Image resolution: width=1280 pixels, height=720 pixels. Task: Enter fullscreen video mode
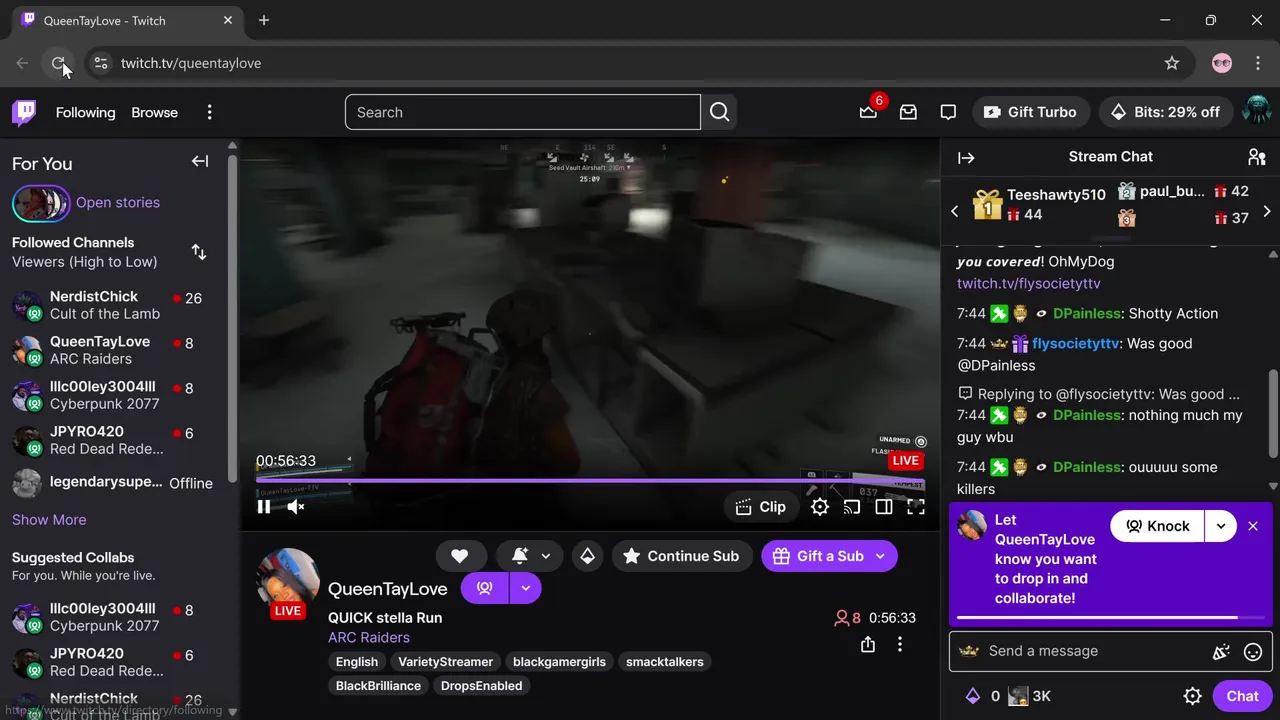[916, 507]
